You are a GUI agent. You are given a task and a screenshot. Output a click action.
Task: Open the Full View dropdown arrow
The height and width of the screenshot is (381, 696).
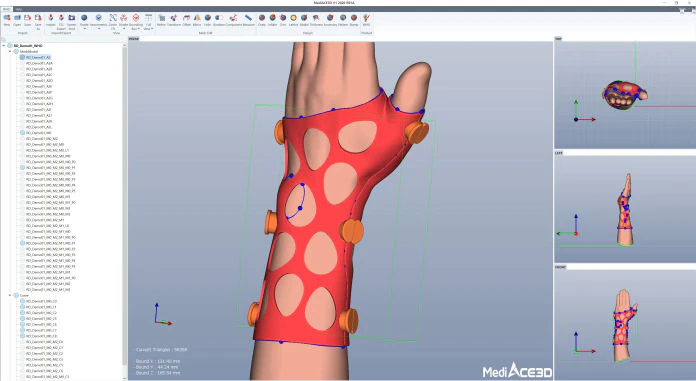(152, 28)
